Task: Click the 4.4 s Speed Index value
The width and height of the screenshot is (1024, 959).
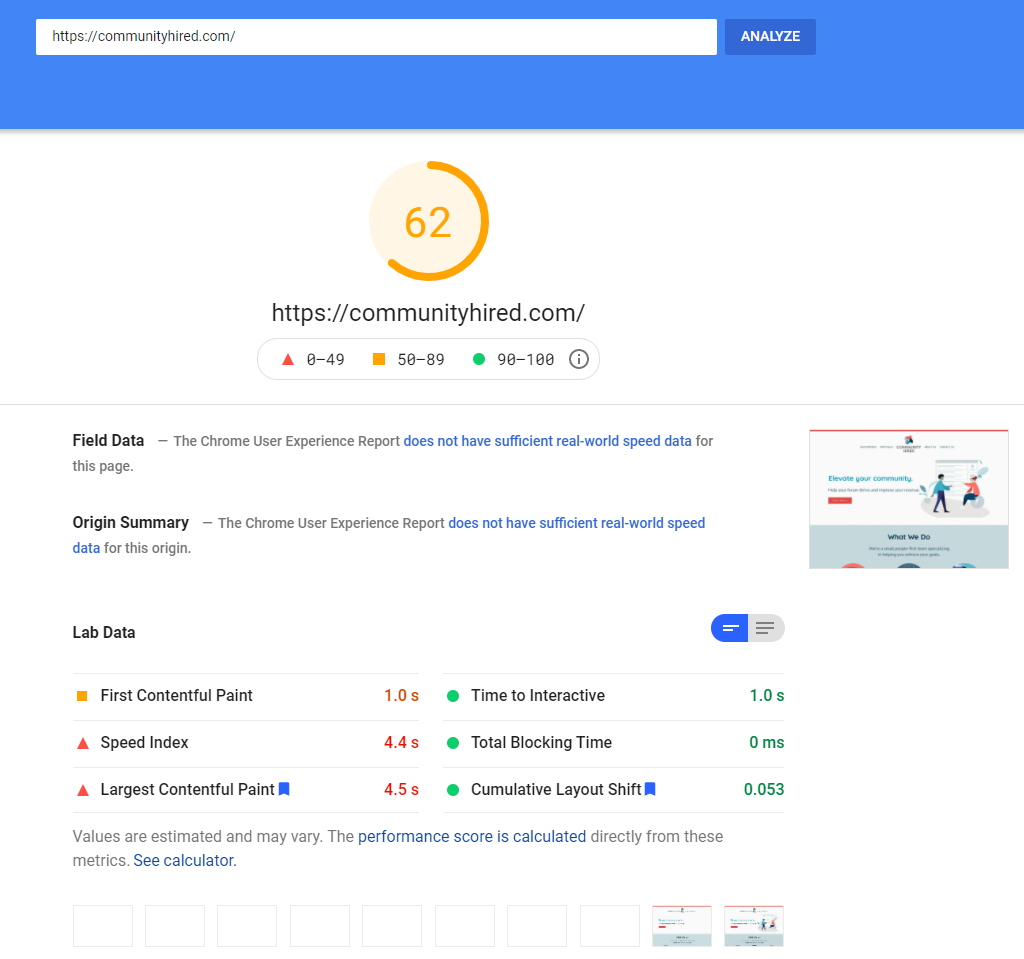Action: click(x=401, y=743)
